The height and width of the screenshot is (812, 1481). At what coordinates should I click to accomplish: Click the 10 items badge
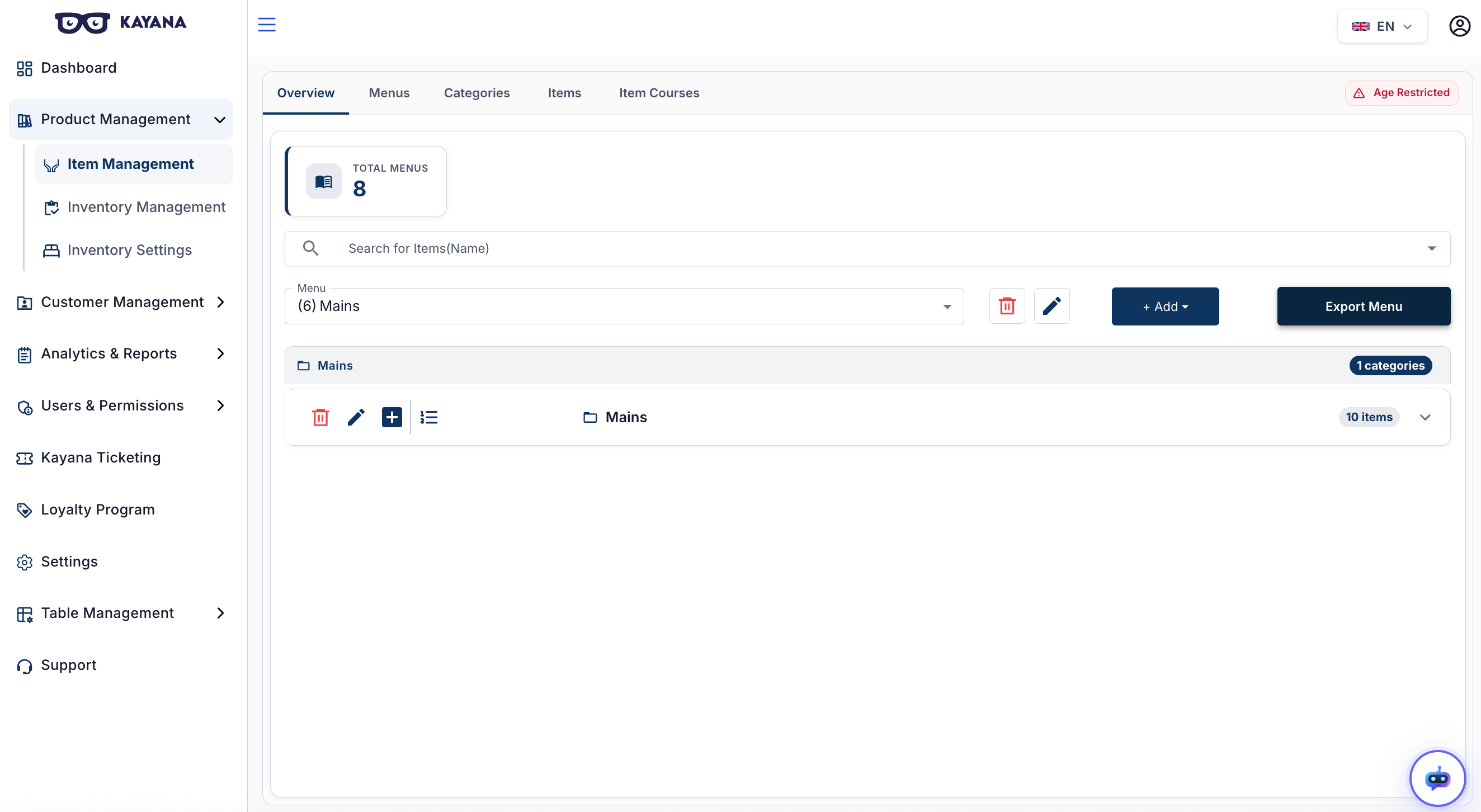1369,417
